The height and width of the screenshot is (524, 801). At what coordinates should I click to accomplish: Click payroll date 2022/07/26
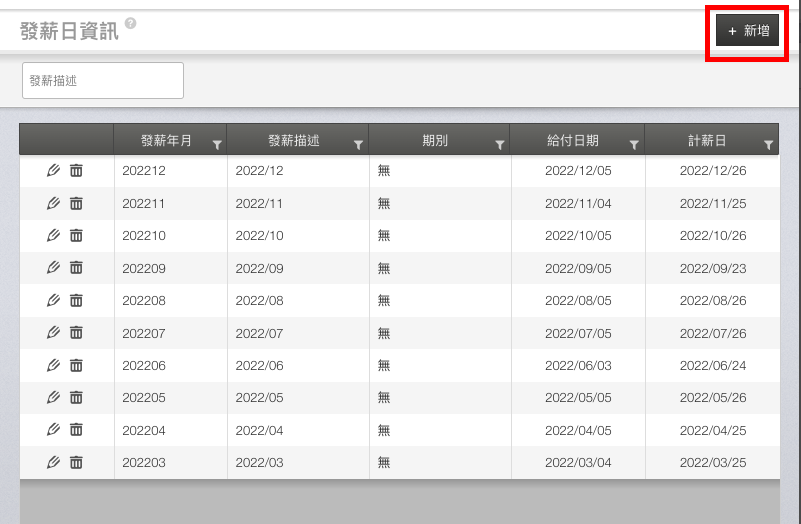[713, 333]
